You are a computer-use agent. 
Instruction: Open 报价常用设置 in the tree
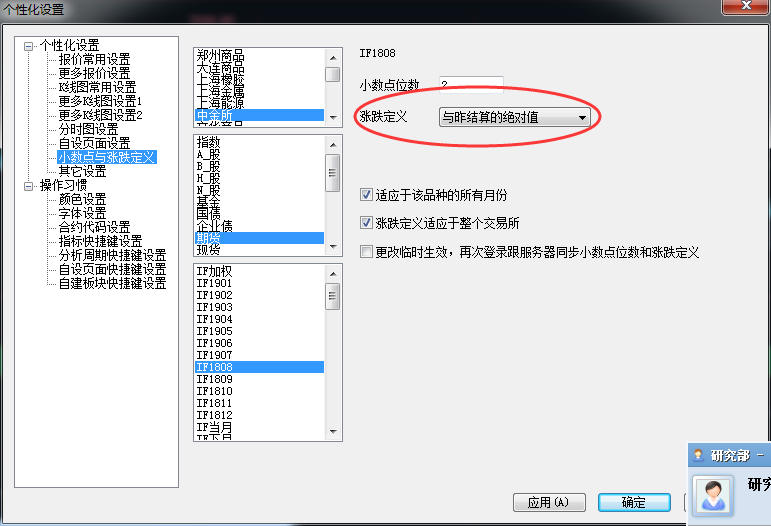pos(94,59)
